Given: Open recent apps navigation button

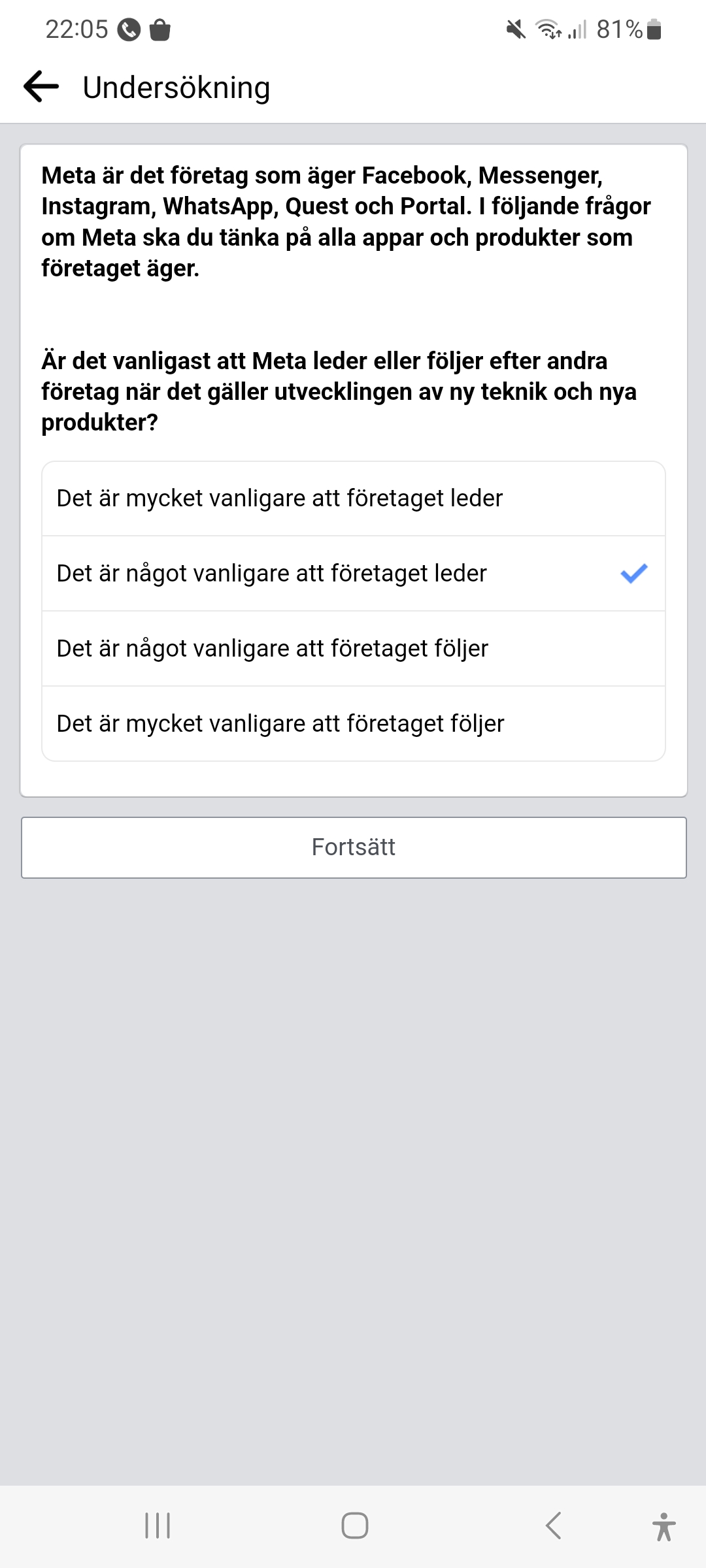Looking at the screenshot, I should 158,1526.
